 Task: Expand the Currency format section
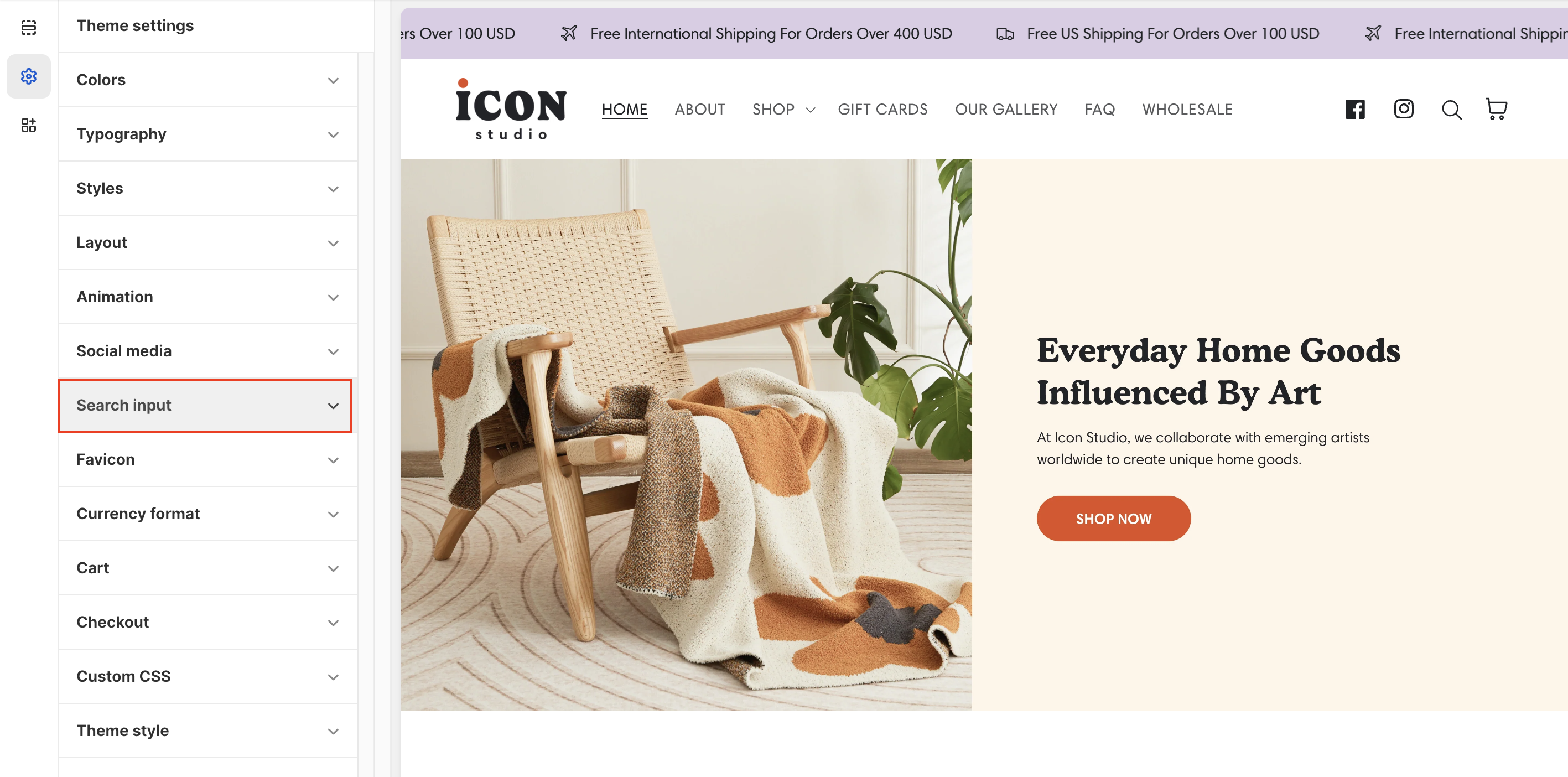(x=207, y=514)
